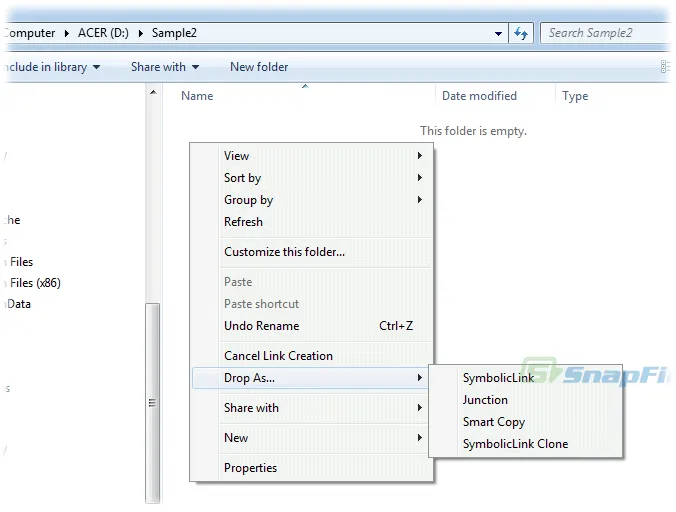Choose Customize this folder...

point(311,252)
